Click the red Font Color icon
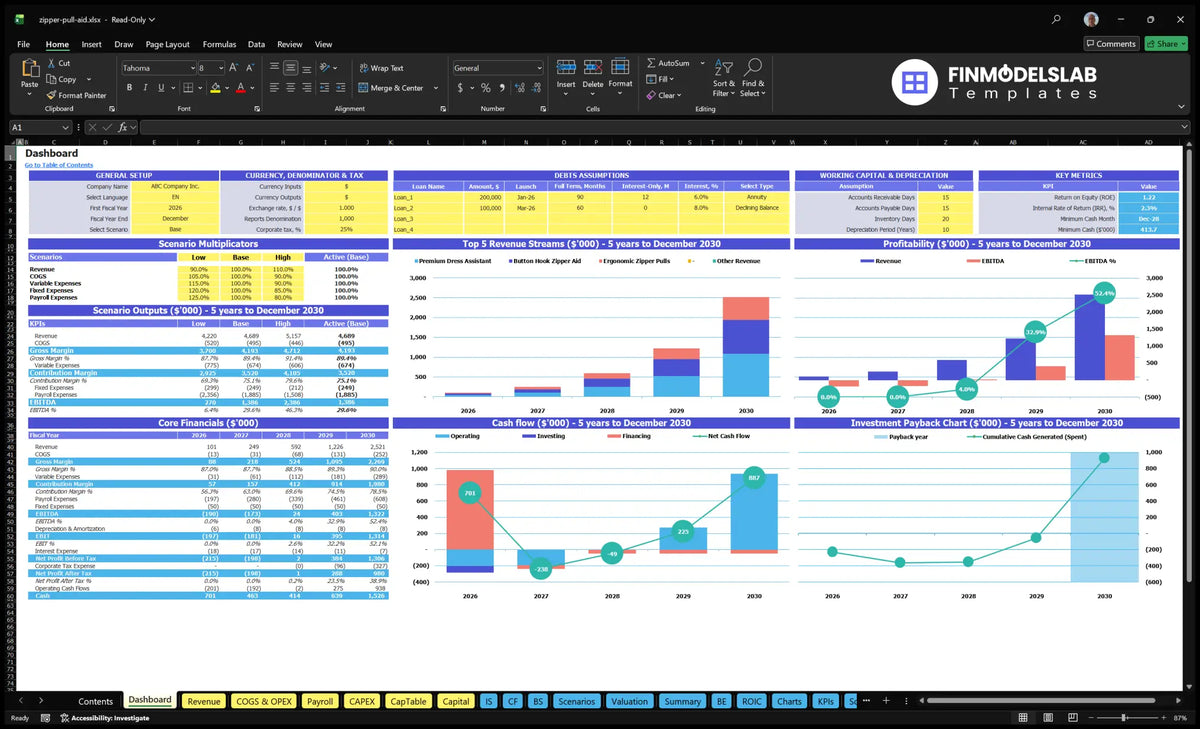The height and width of the screenshot is (729, 1200). [x=240, y=88]
